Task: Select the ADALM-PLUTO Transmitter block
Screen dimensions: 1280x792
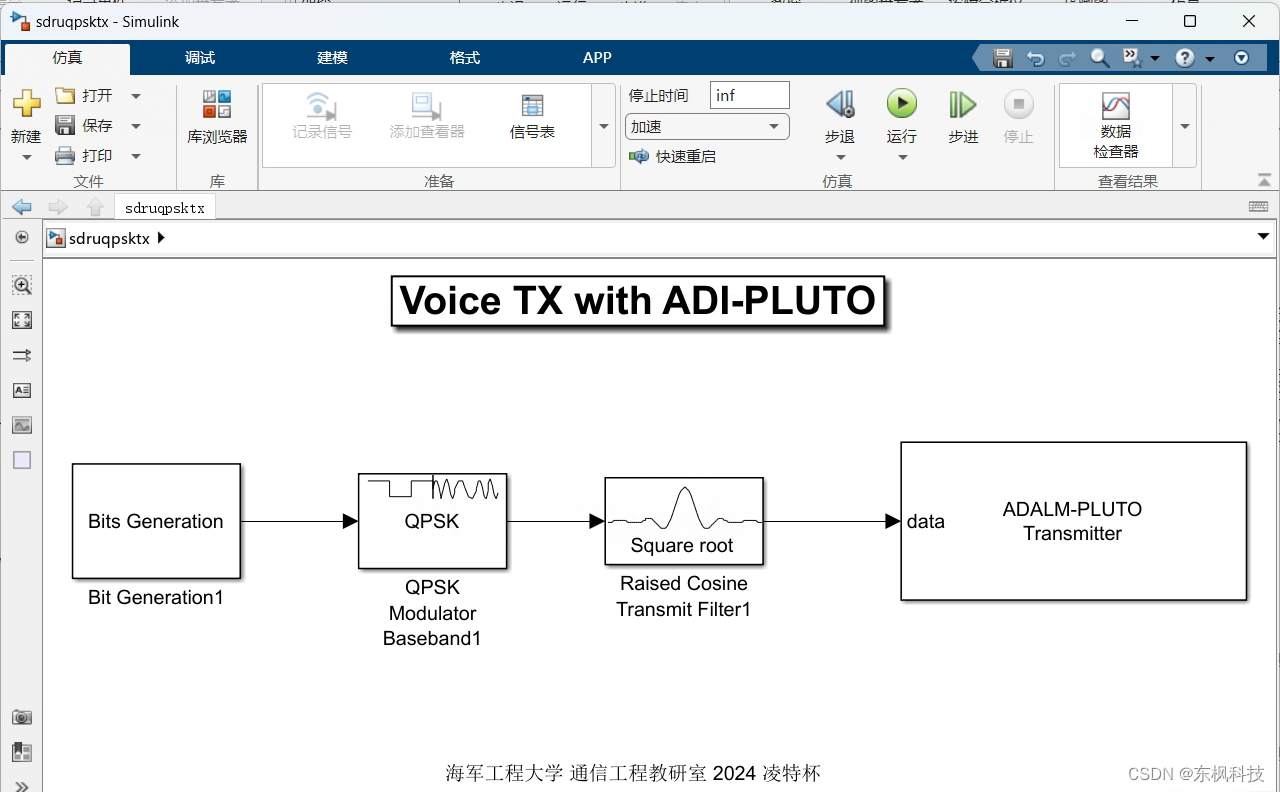Action: click(1073, 521)
